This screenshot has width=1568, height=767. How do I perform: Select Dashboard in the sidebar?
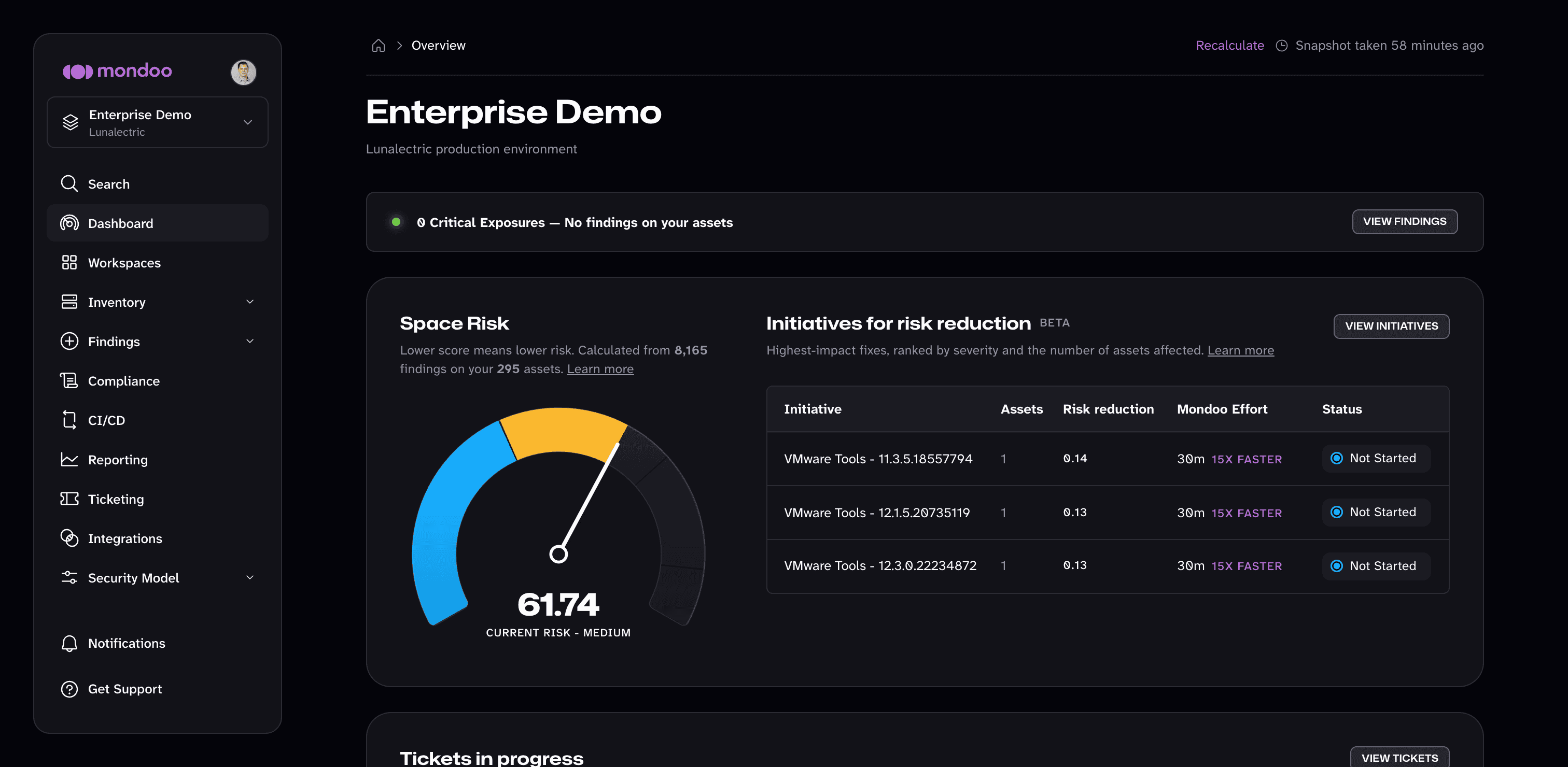pos(158,223)
